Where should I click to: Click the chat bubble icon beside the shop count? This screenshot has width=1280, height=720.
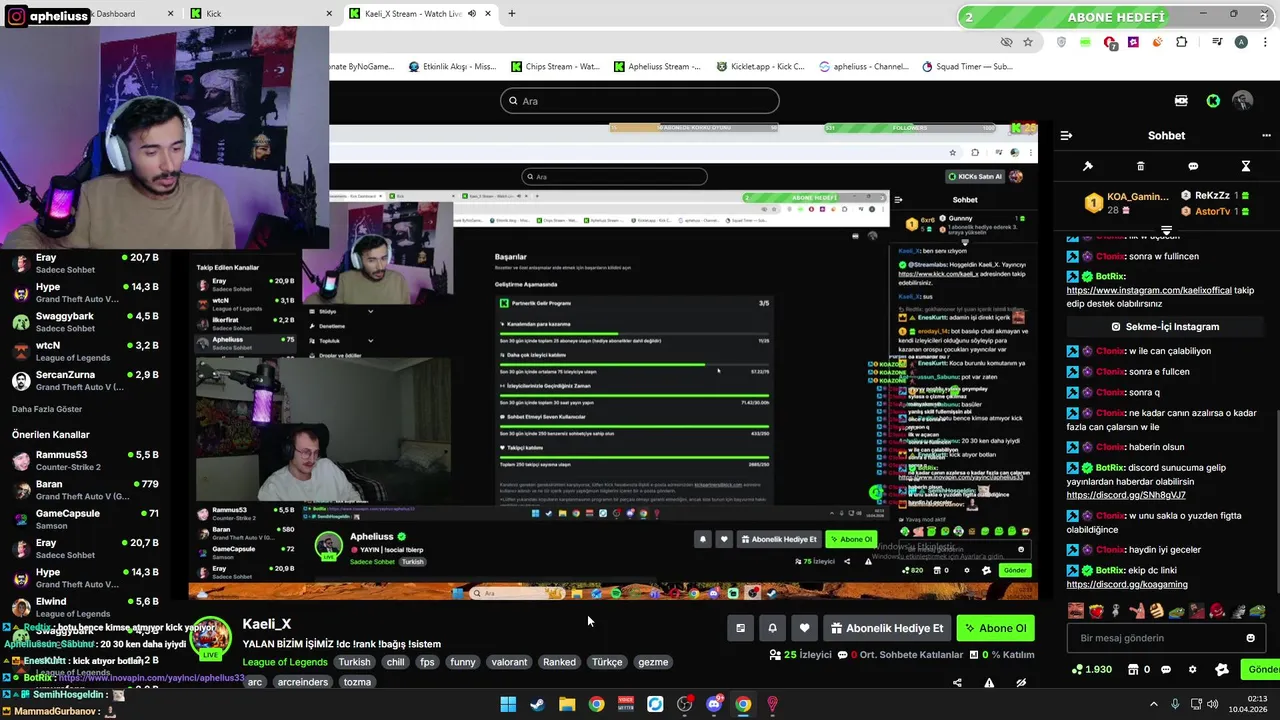pyautogui.click(x=1167, y=669)
